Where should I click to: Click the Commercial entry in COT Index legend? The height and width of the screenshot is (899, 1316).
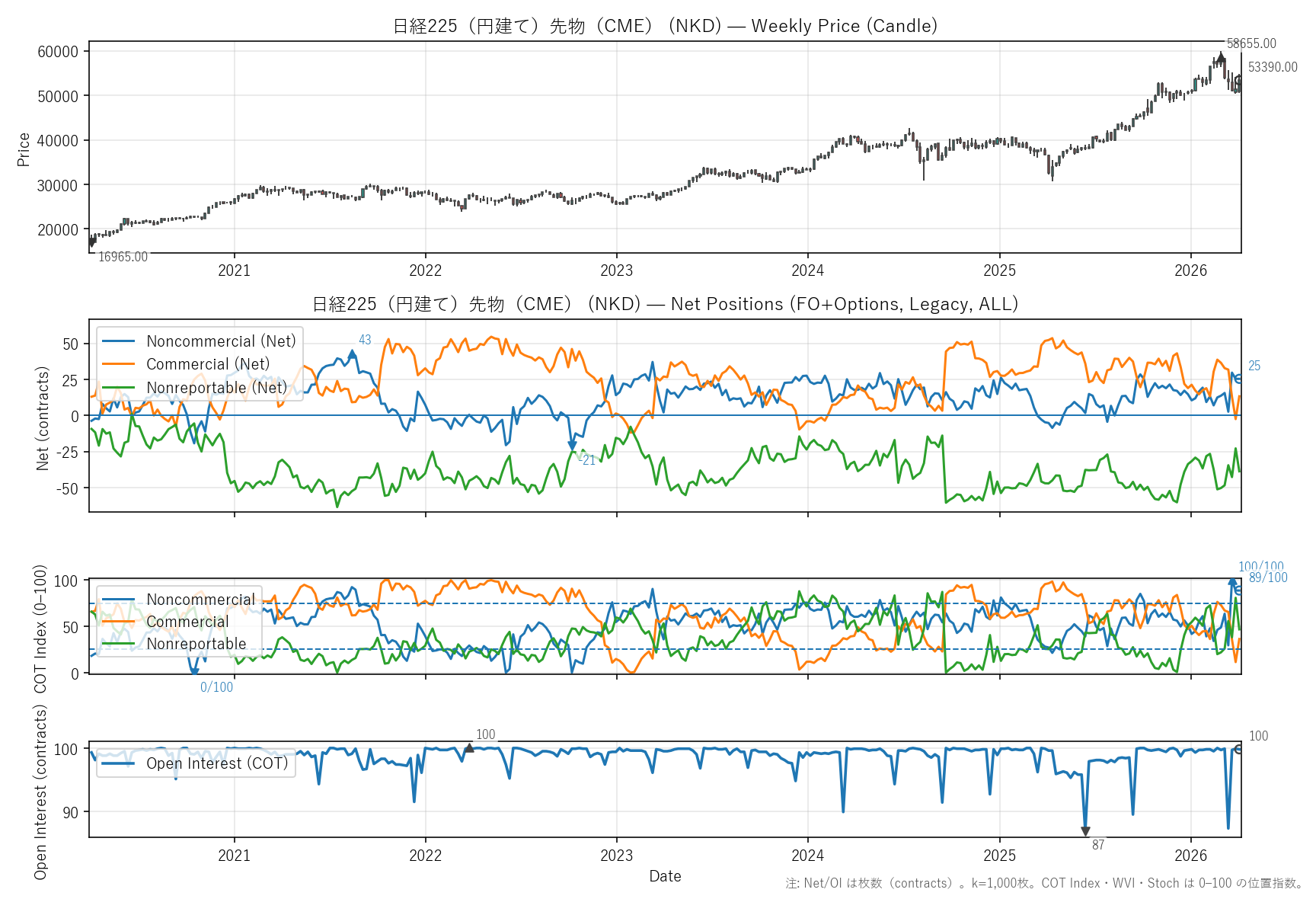pos(187,622)
